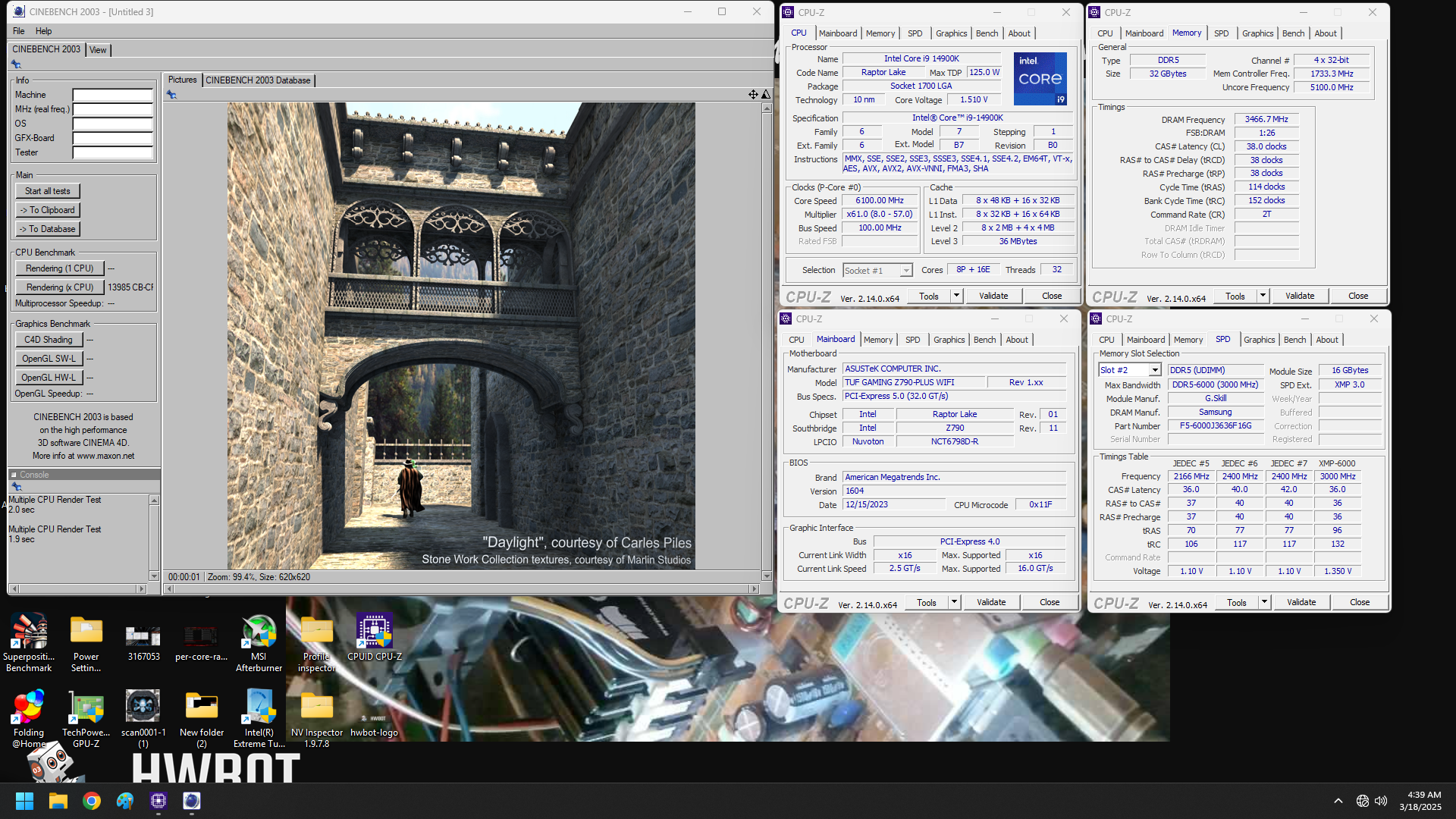Click the pushpin icon under Pictures tab

(171, 95)
